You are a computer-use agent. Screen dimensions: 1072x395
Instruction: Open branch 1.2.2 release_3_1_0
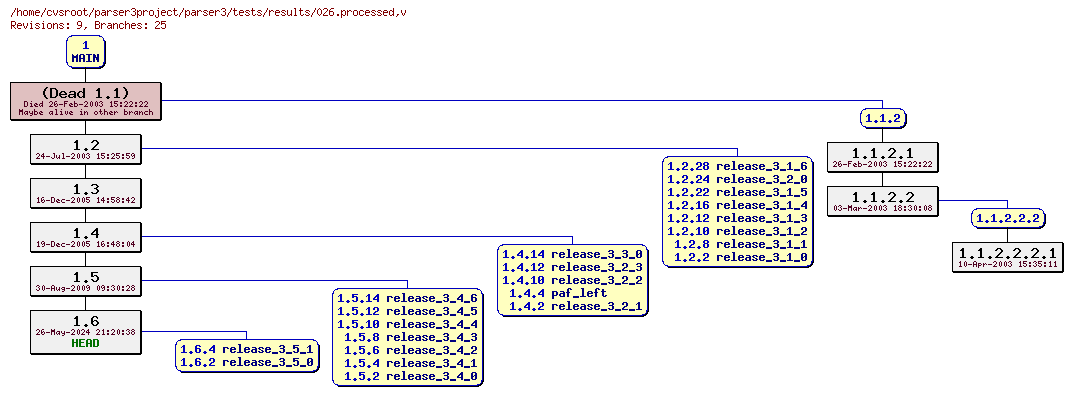pyautogui.click(x=741, y=257)
